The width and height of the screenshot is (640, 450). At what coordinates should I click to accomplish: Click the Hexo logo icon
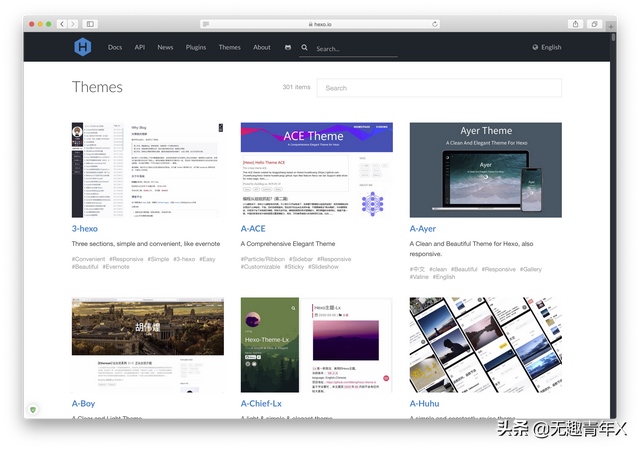click(x=83, y=47)
